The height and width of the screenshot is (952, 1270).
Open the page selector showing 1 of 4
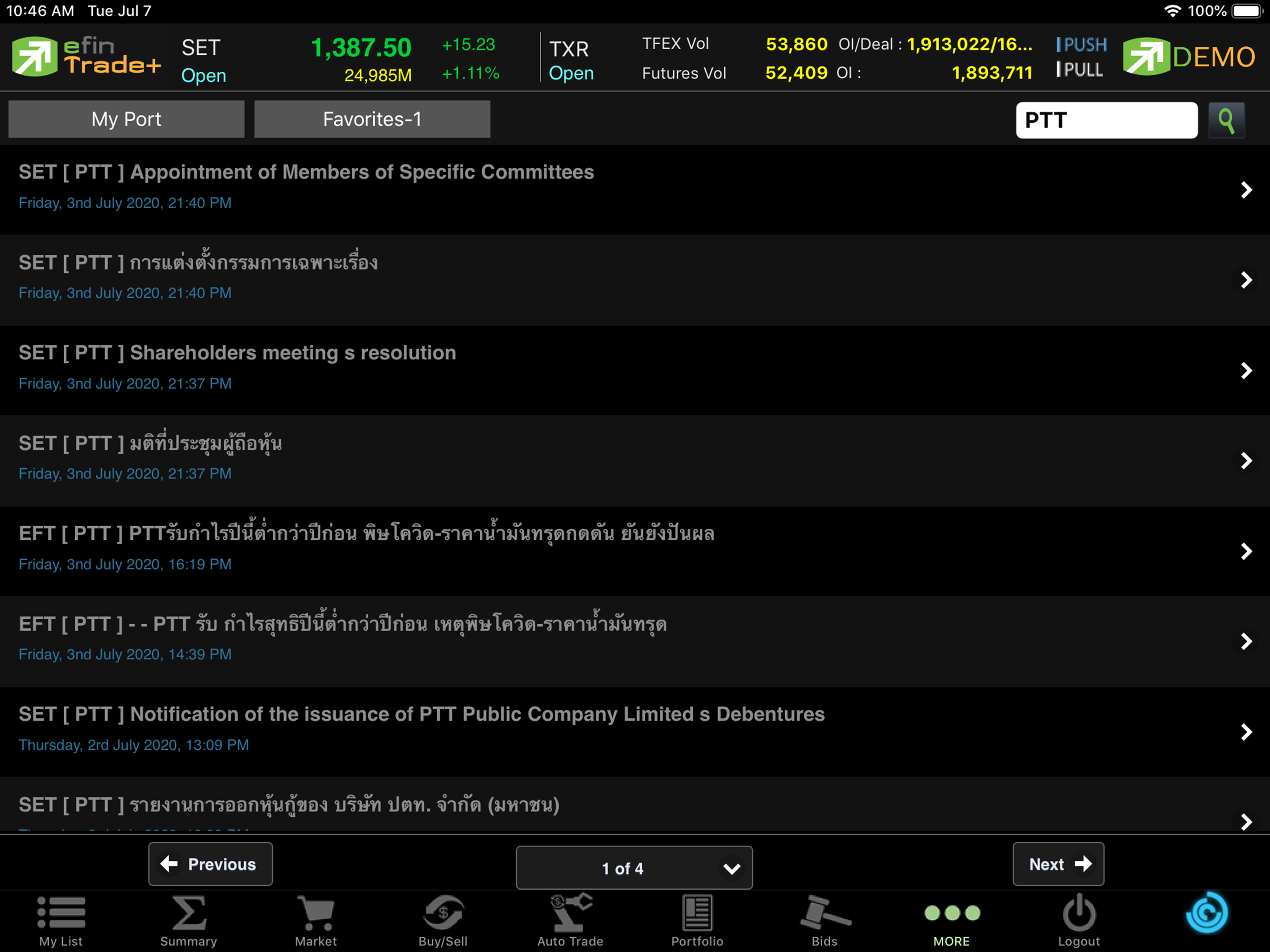(634, 867)
